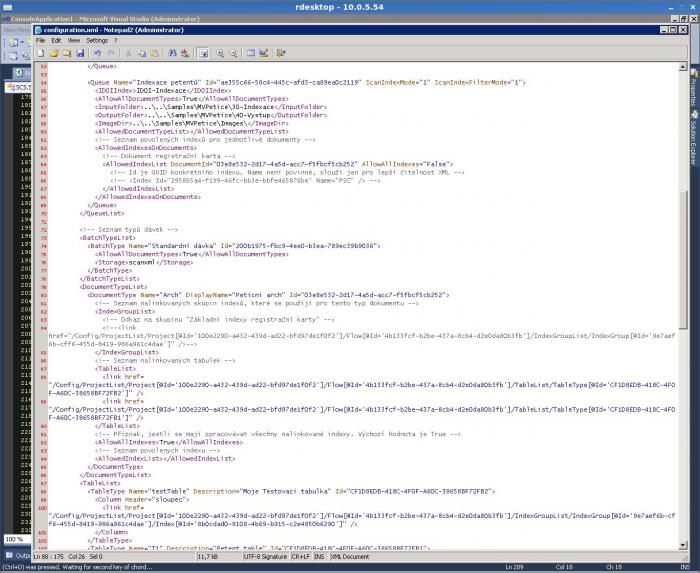Click the '<OutputFolder>' 40-Vystup line
Image resolution: width=700 pixels, height=573 pixels.
(x=211, y=115)
